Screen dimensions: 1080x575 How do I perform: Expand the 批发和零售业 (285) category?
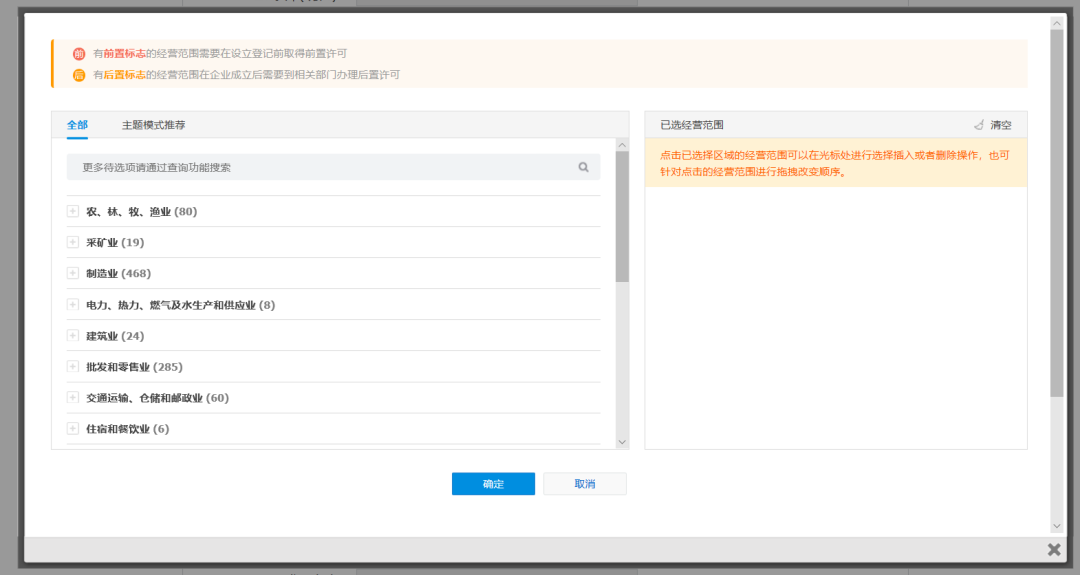point(72,366)
